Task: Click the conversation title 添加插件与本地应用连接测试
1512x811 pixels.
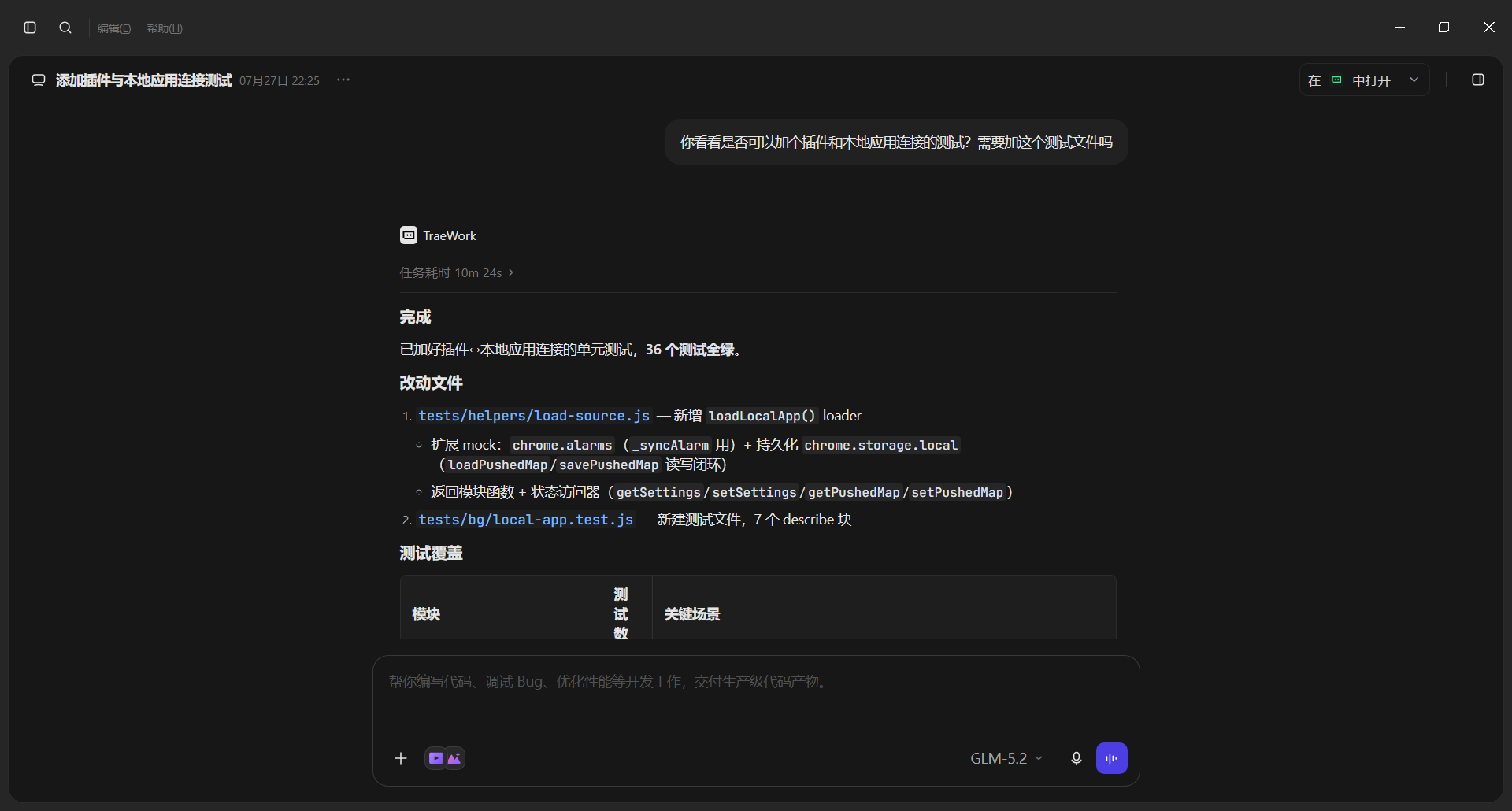Action: coord(143,80)
